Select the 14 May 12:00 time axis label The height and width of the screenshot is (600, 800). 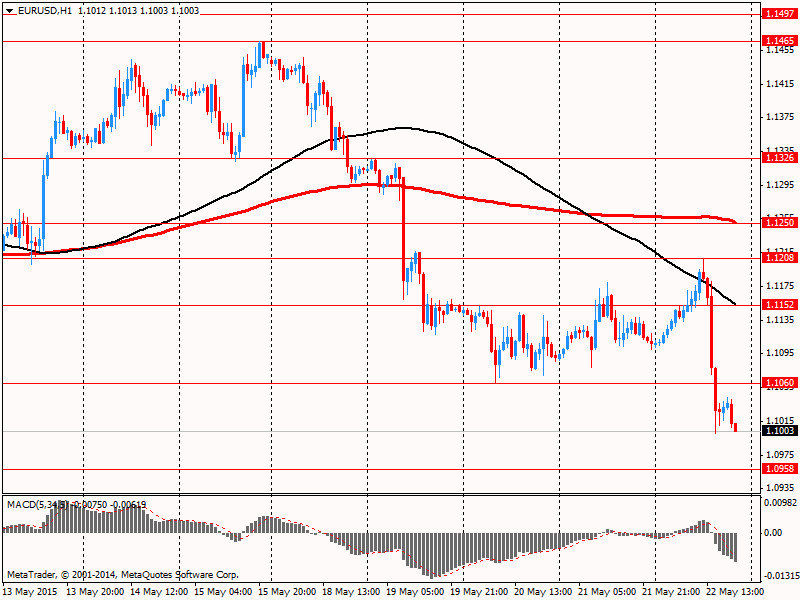click(x=159, y=592)
